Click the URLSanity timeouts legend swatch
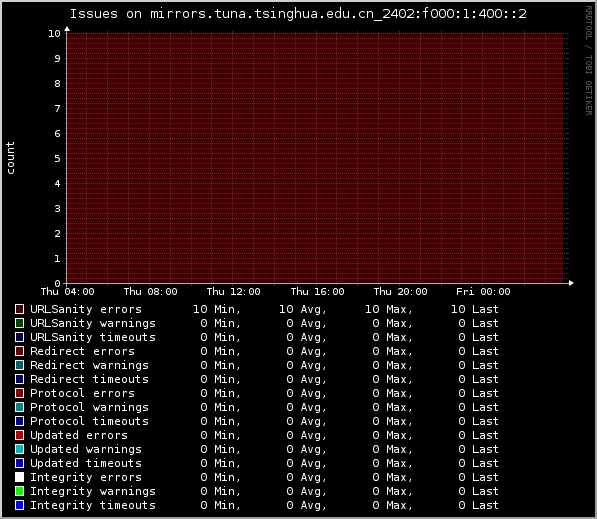Viewport: 597px width, 519px height. [x=19, y=337]
